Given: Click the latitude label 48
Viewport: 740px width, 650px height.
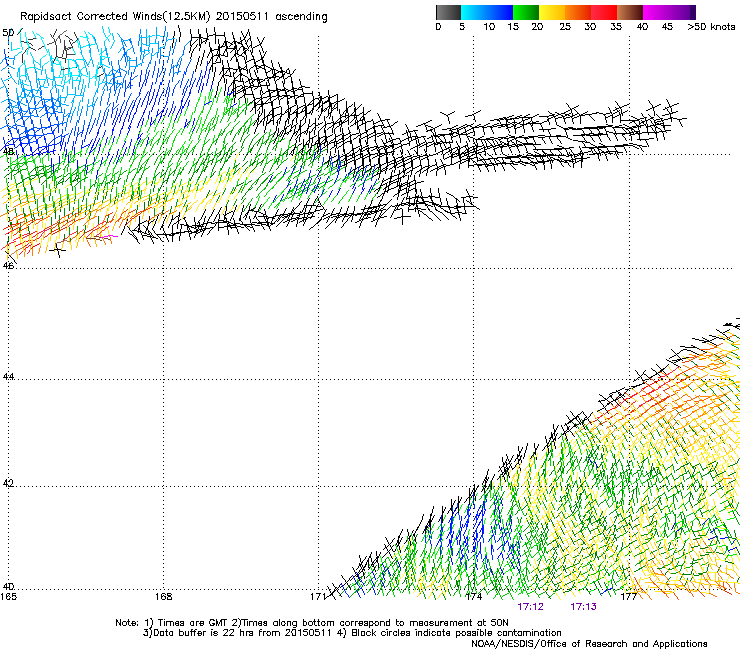Looking at the screenshot, I should [x=8, y=152].
